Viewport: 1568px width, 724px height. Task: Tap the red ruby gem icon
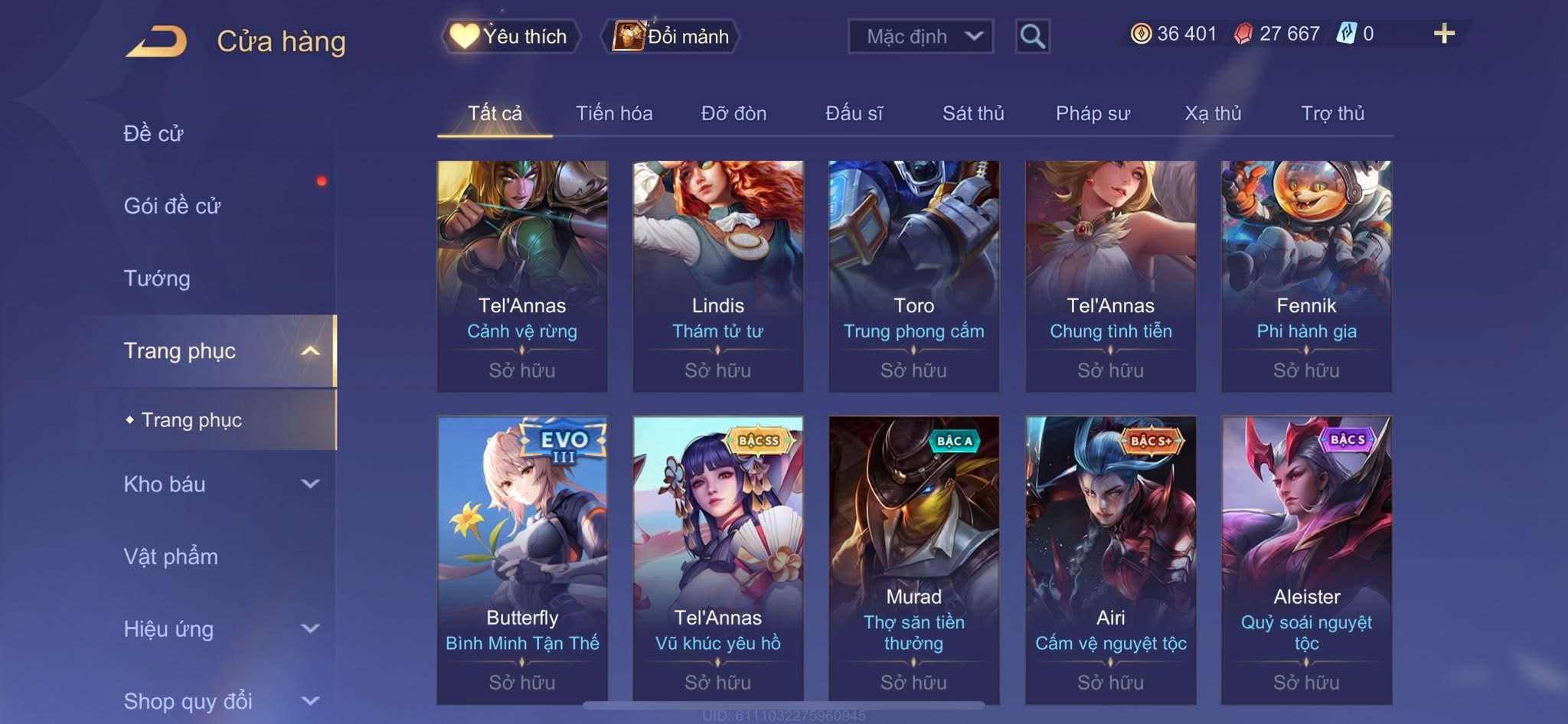click(1243, 34)
